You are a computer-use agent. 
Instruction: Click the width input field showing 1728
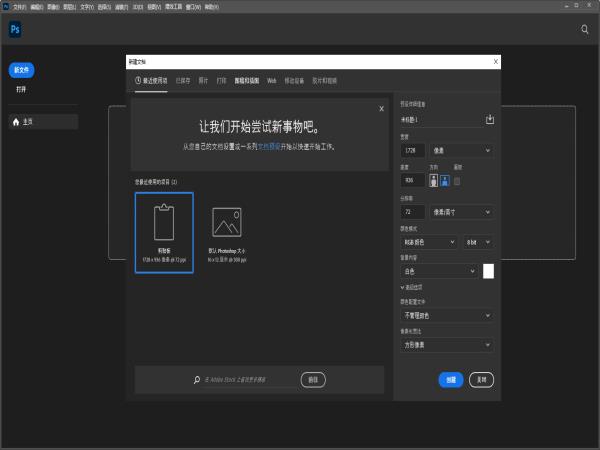click(412, 150)
